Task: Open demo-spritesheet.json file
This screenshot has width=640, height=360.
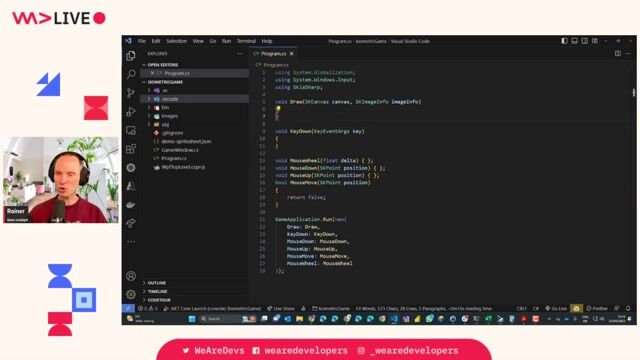Action: (195, 142)
